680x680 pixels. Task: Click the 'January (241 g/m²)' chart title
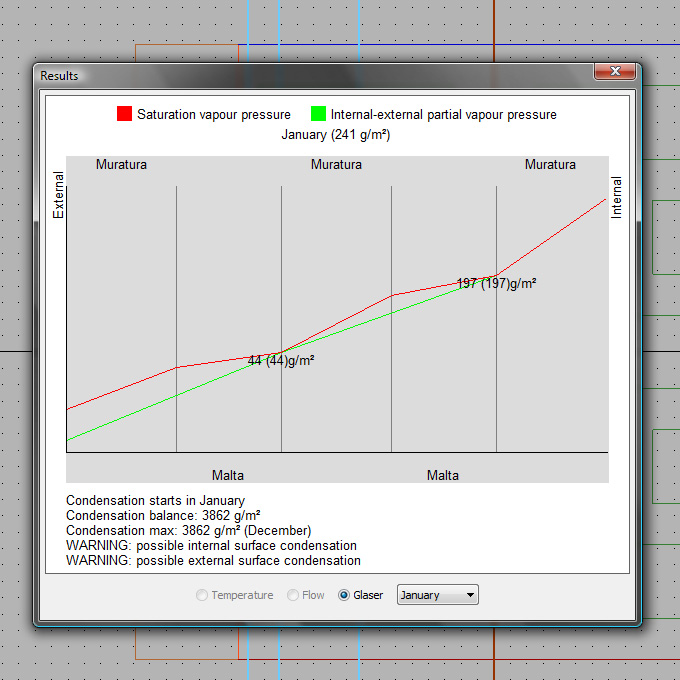(336, 135)
